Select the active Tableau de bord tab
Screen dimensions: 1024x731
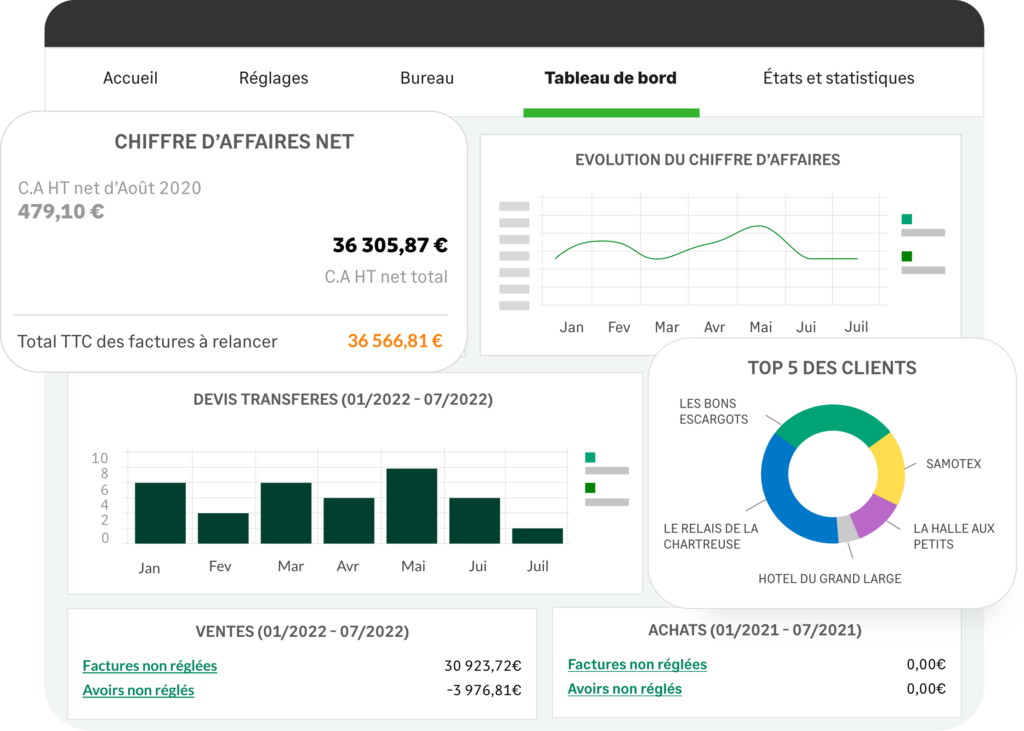coord(610,78)
